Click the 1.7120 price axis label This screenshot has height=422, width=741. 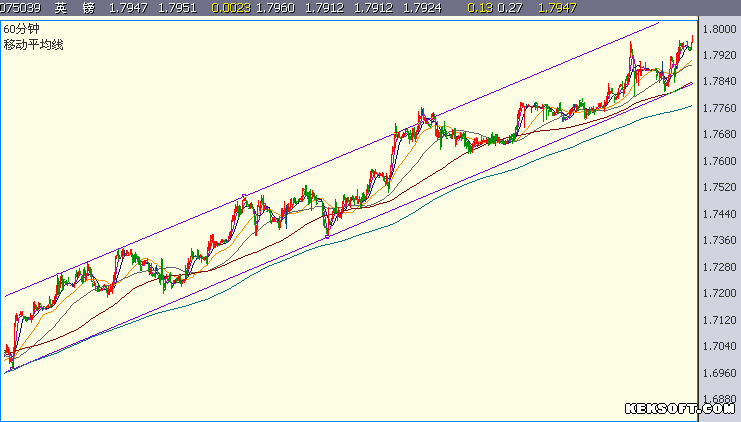coord(719,320)
